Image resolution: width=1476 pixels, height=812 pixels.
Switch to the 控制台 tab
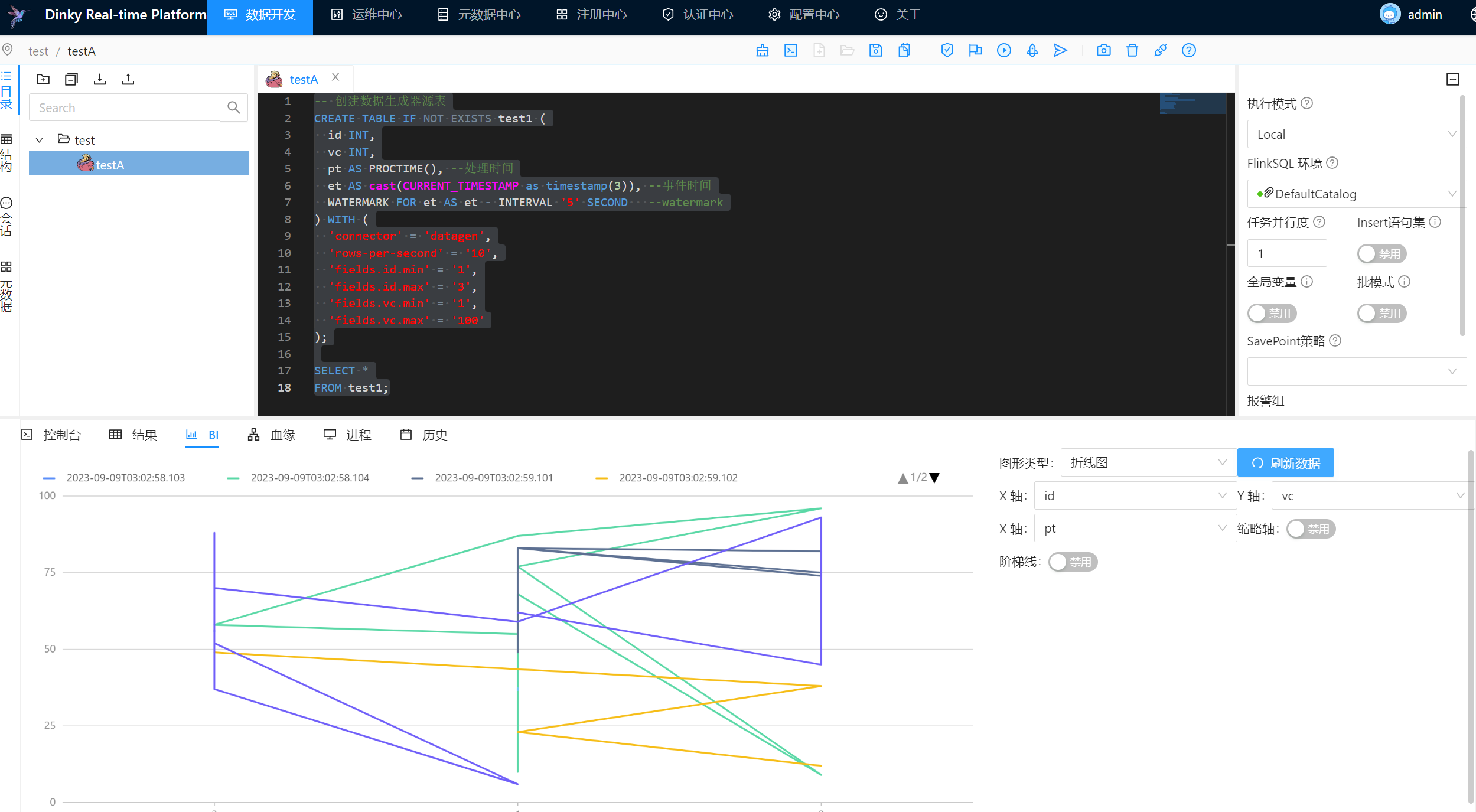[x=51, y=435]
